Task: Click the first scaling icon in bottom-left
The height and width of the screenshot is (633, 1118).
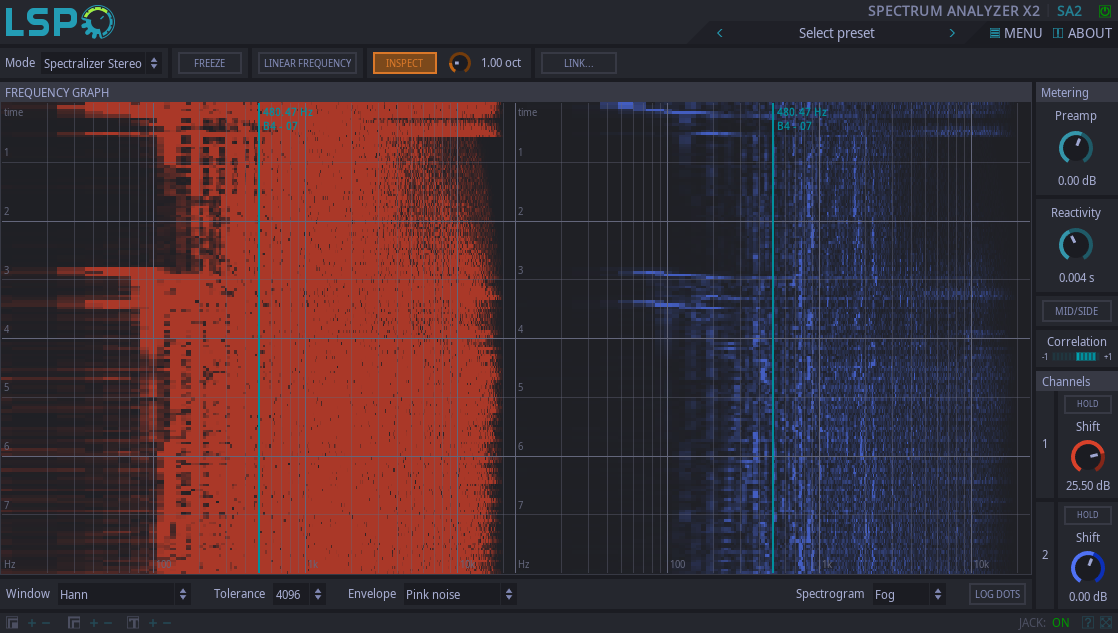Action: click(12, 623)
